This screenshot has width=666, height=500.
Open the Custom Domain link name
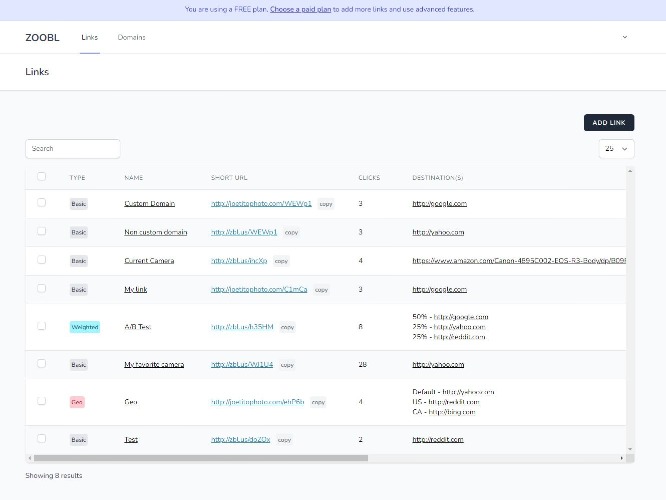click(150, 203)
